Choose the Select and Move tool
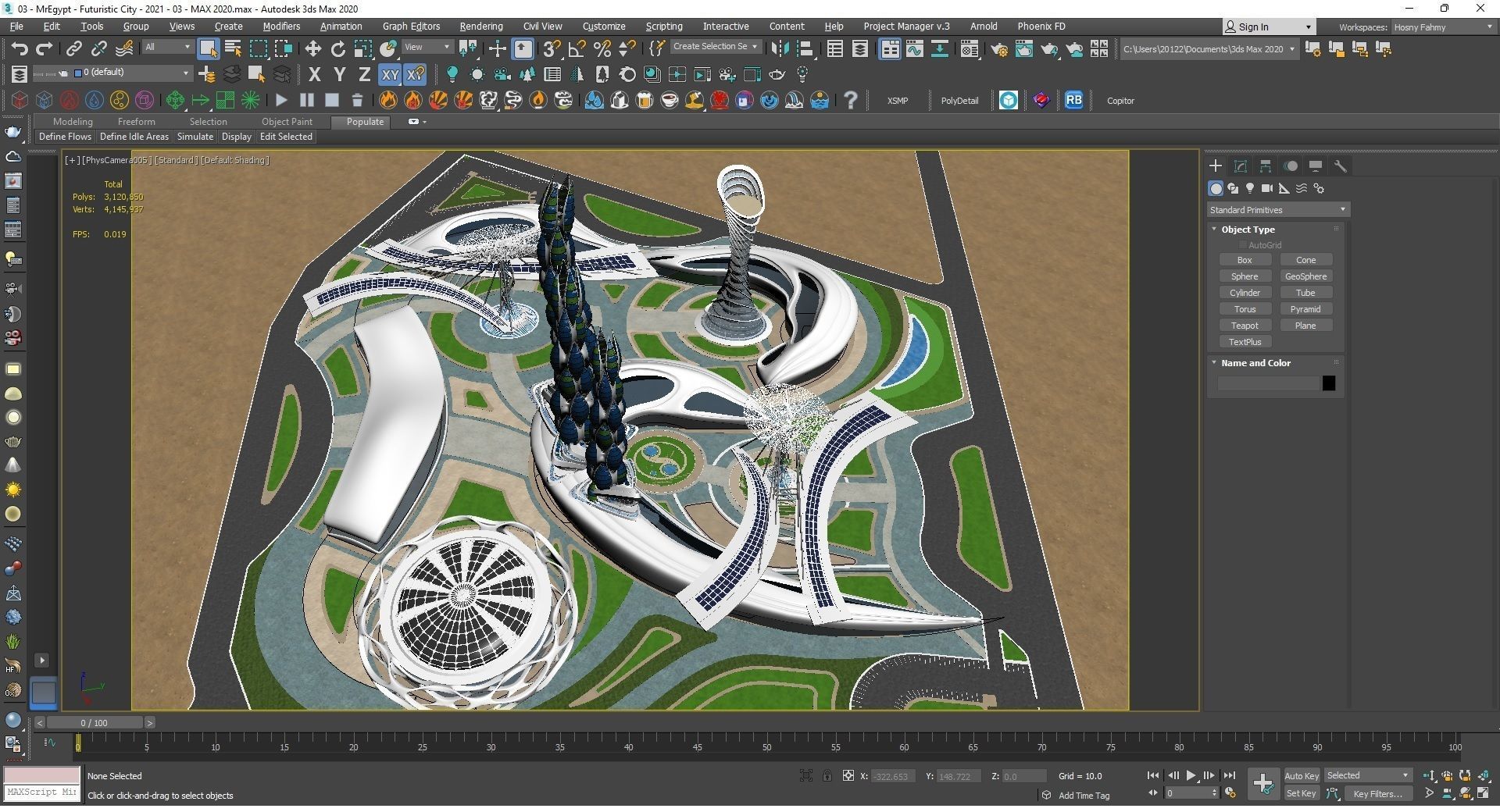Image resolution: width=1500 pixels, height=812 pixels. point(312,49)
